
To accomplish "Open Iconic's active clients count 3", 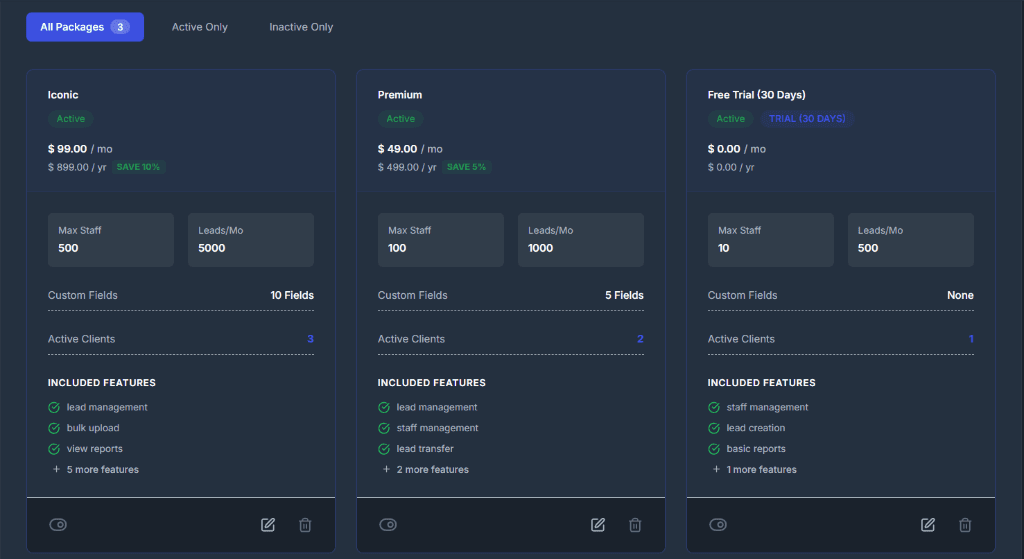I will pos(310,339).
